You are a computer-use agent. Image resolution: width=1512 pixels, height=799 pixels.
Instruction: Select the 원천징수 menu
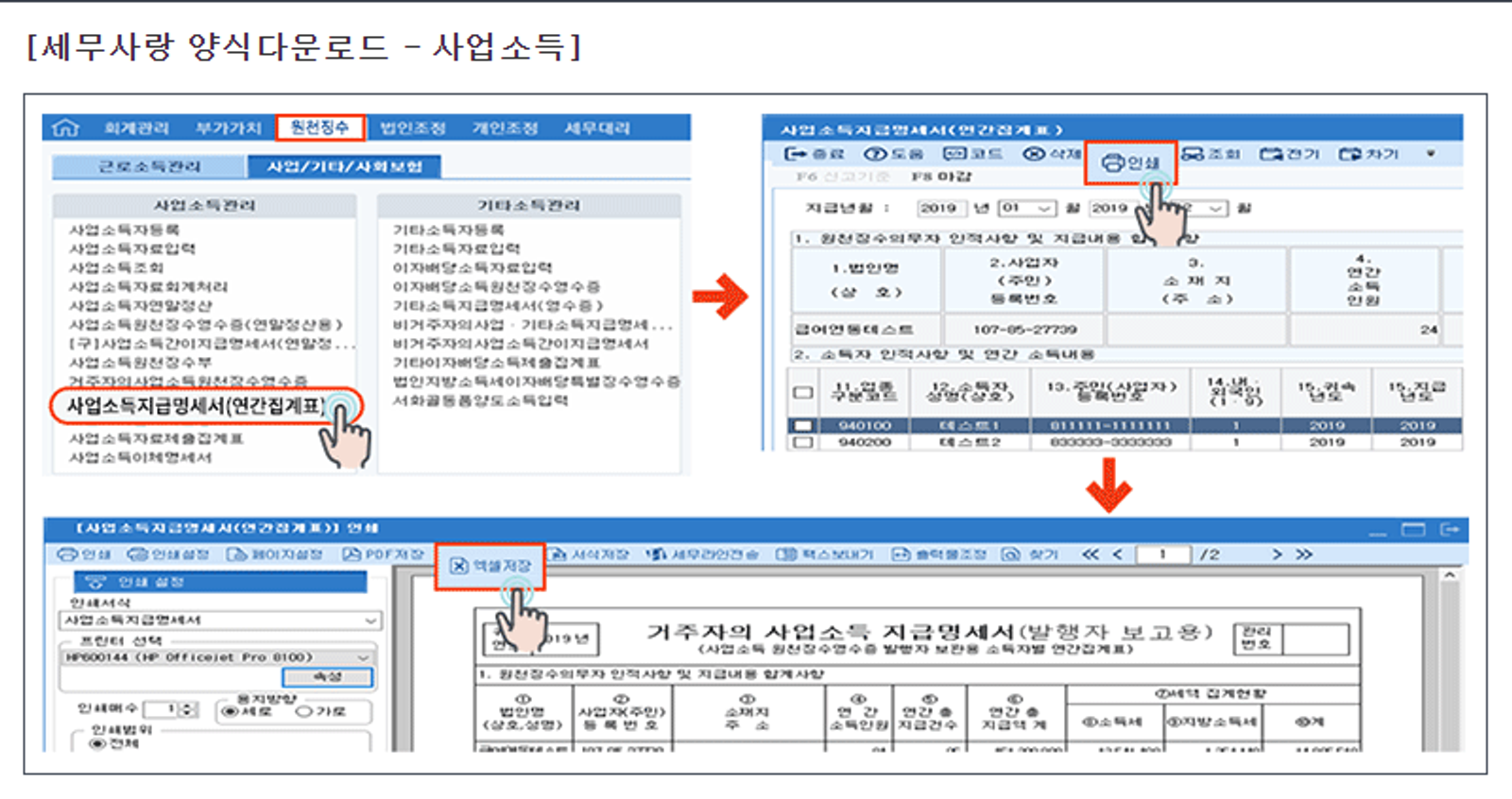(x=319, y=127)
